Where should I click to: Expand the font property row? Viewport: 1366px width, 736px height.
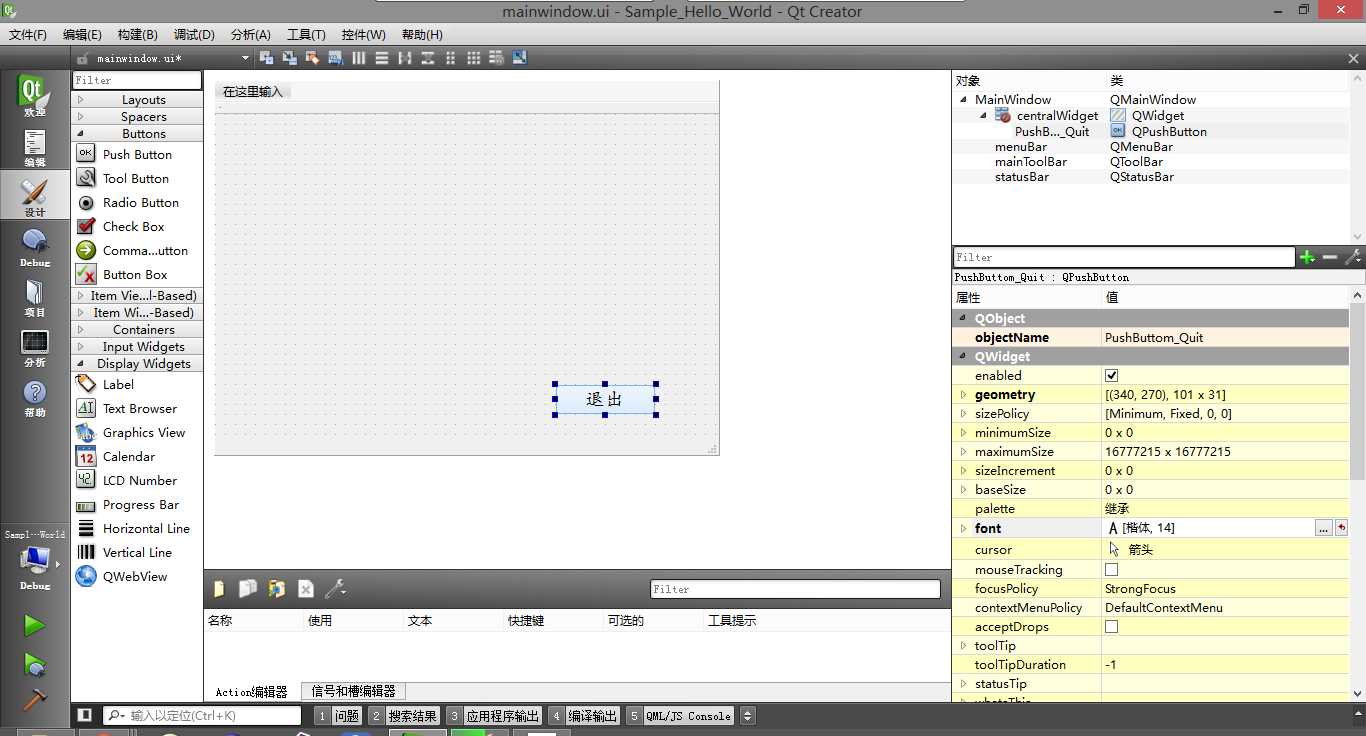point(963,528)
